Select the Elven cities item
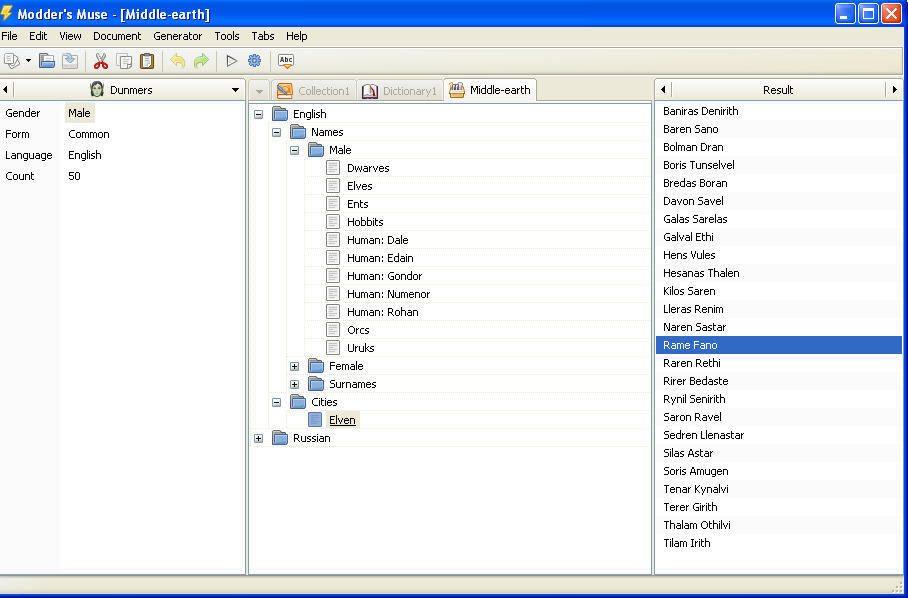This screenshot has height=598, width=908. pos(342,420)
